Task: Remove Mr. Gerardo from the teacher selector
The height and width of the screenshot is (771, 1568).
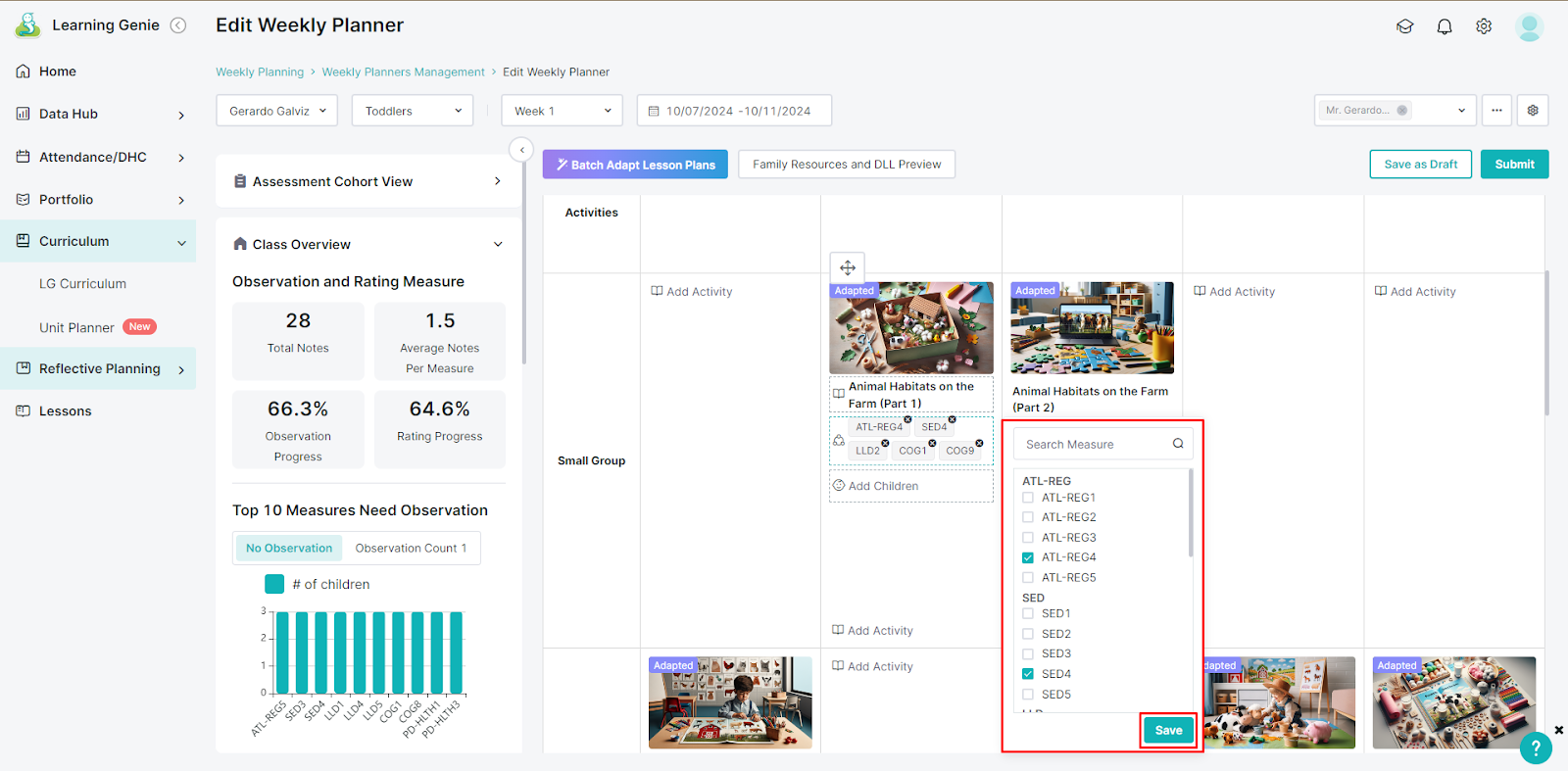Action: (x=1402, y=111)
